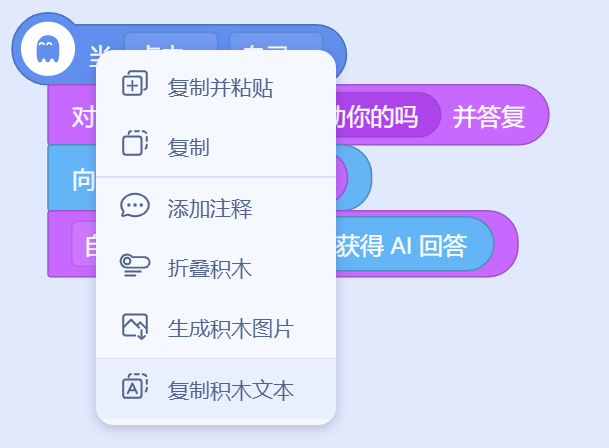
Task: Open the first dropdown on the event block
Action: pyautogui.click(x=171, y=42)
